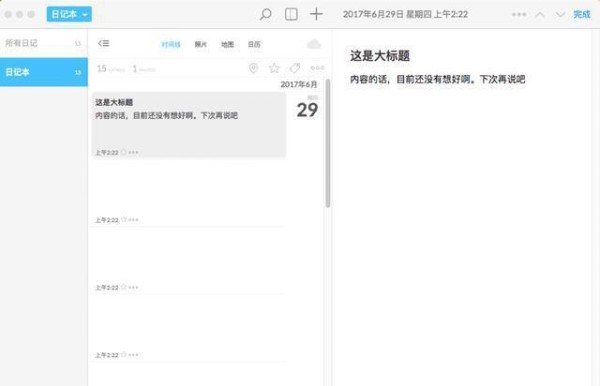This screenshot has height=386, width=600.
Task: Switch to the 日历 tab
Action: [254, 44]
